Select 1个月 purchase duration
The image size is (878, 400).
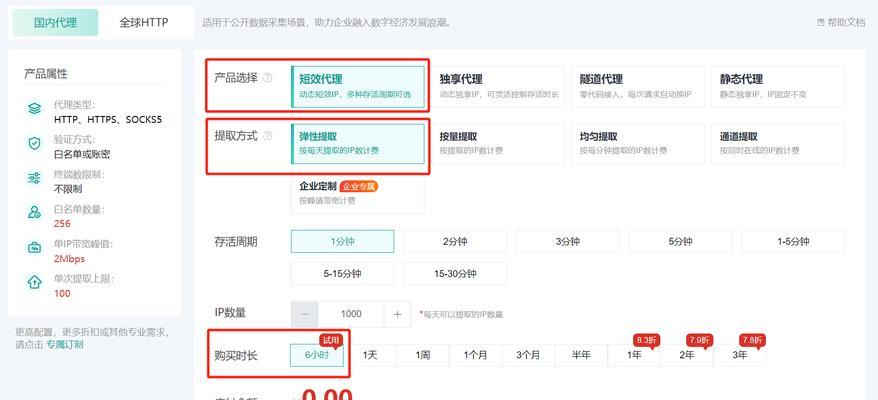click(x=475, y=355)
